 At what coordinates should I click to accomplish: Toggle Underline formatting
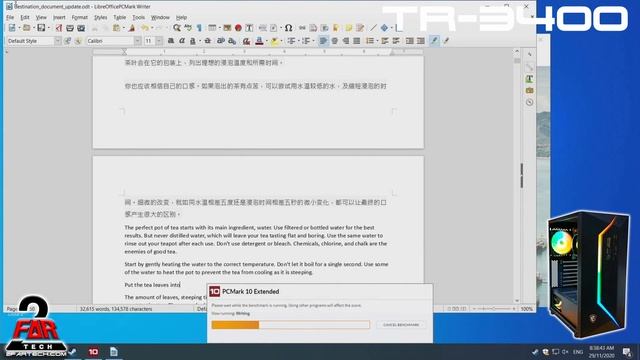[x=193, y=41]
